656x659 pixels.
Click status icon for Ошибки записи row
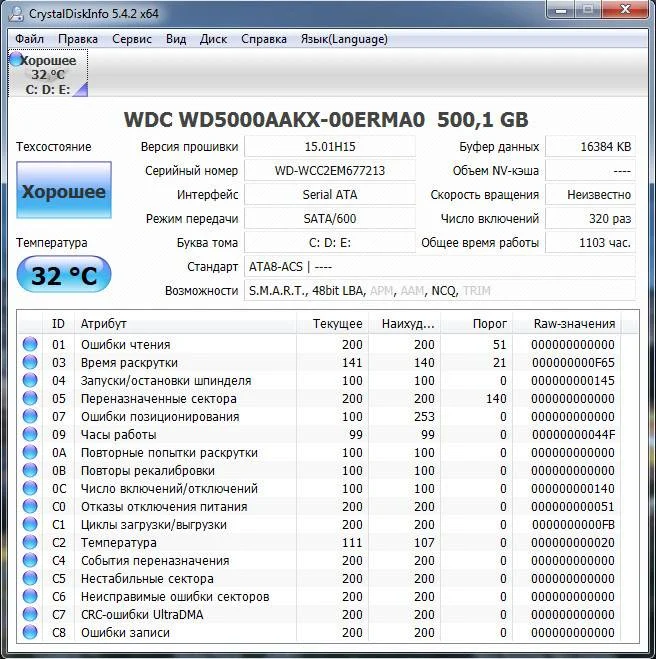30,633
